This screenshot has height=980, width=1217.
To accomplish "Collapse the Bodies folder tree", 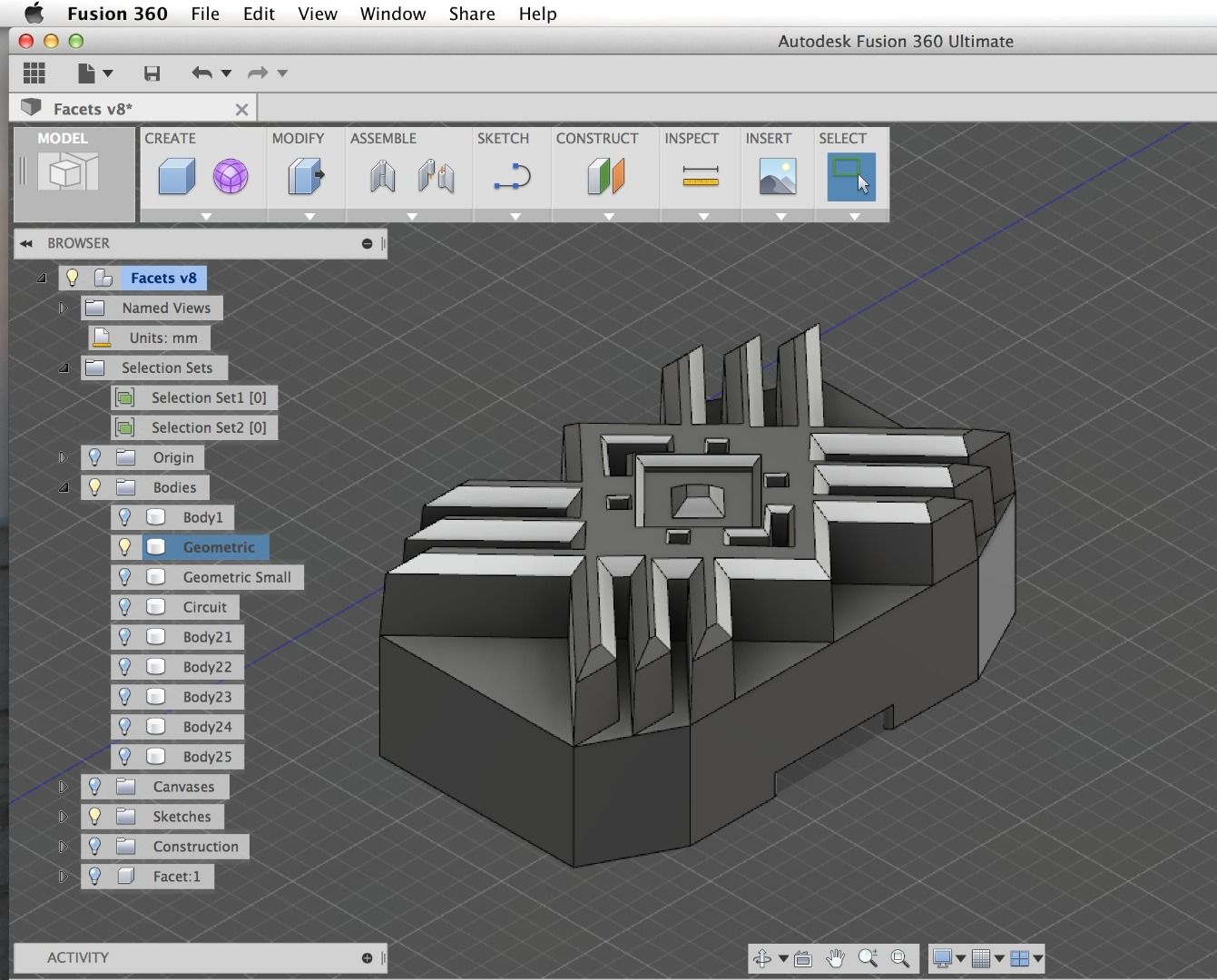I will tap(64, 487).
